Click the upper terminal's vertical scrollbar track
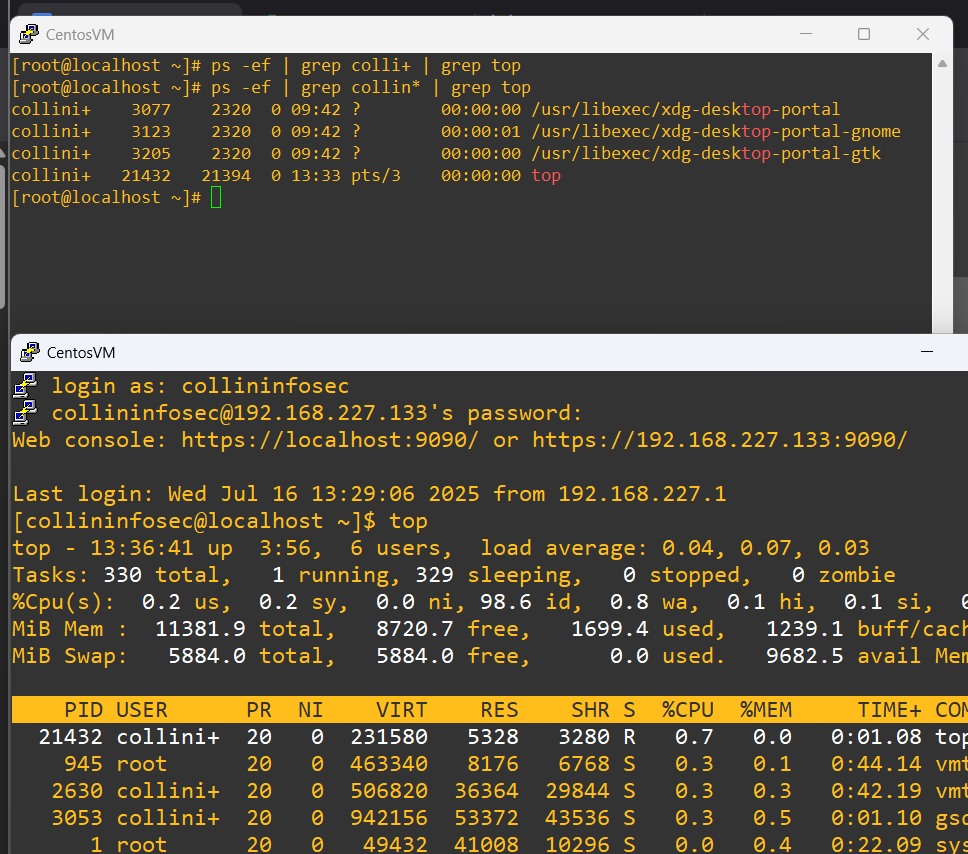Screen dimensions: 968x854 pos(942,200)
